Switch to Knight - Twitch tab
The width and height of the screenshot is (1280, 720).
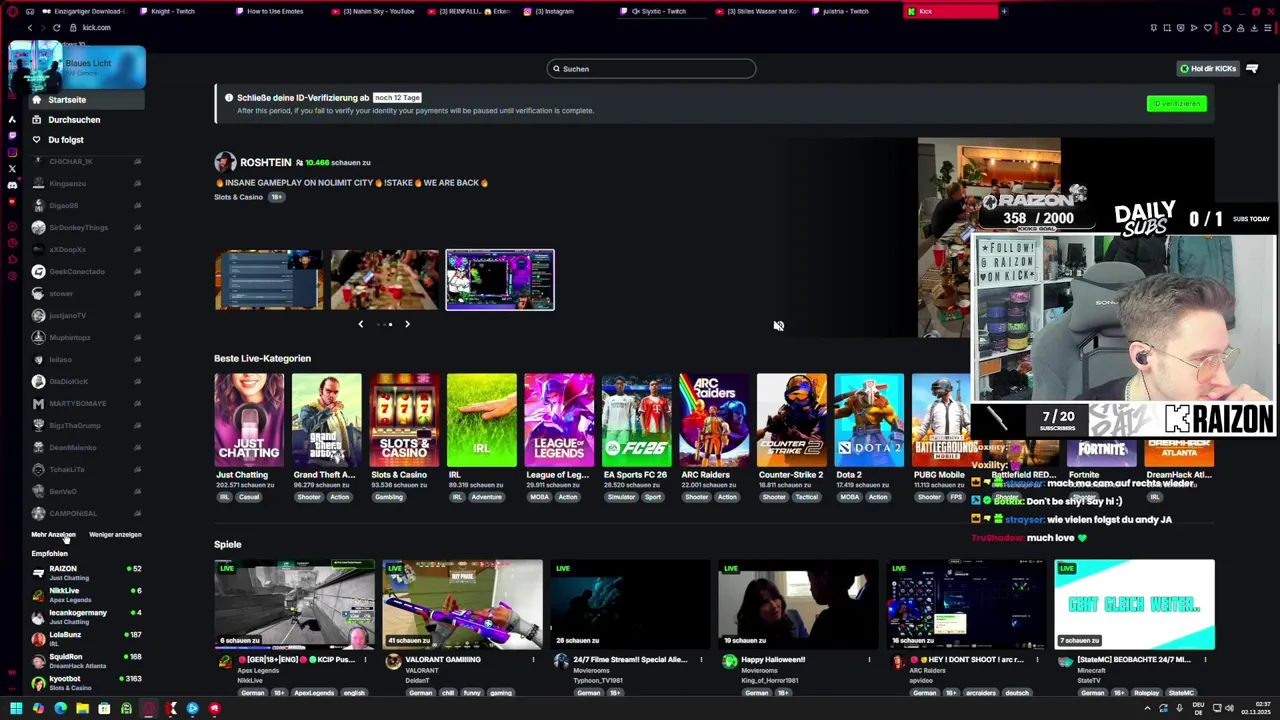(x=173, y=11)
